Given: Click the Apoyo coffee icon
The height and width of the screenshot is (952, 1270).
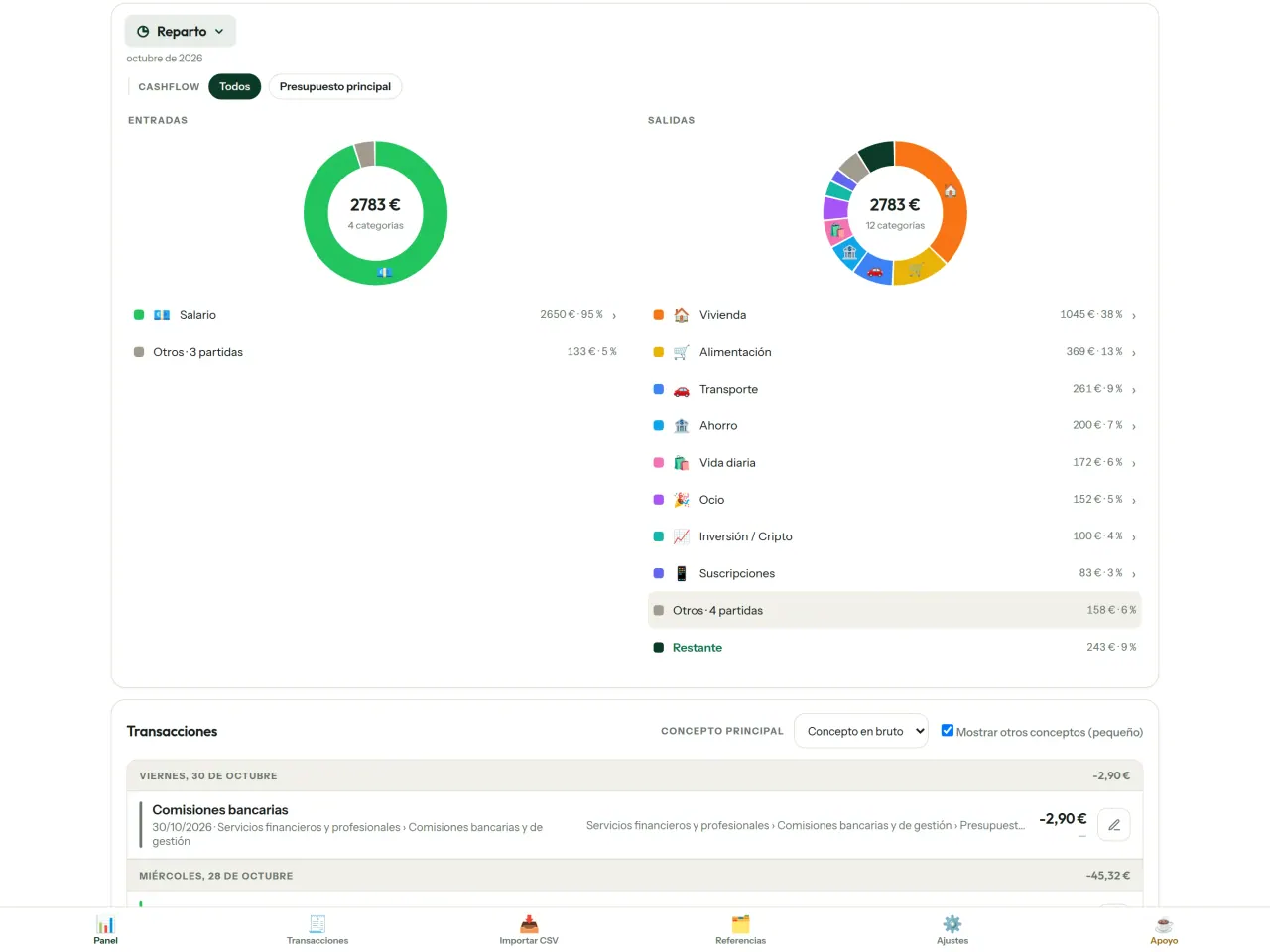Looking at the screenshot, I should pyautogui.click(x=1164, y=924).
